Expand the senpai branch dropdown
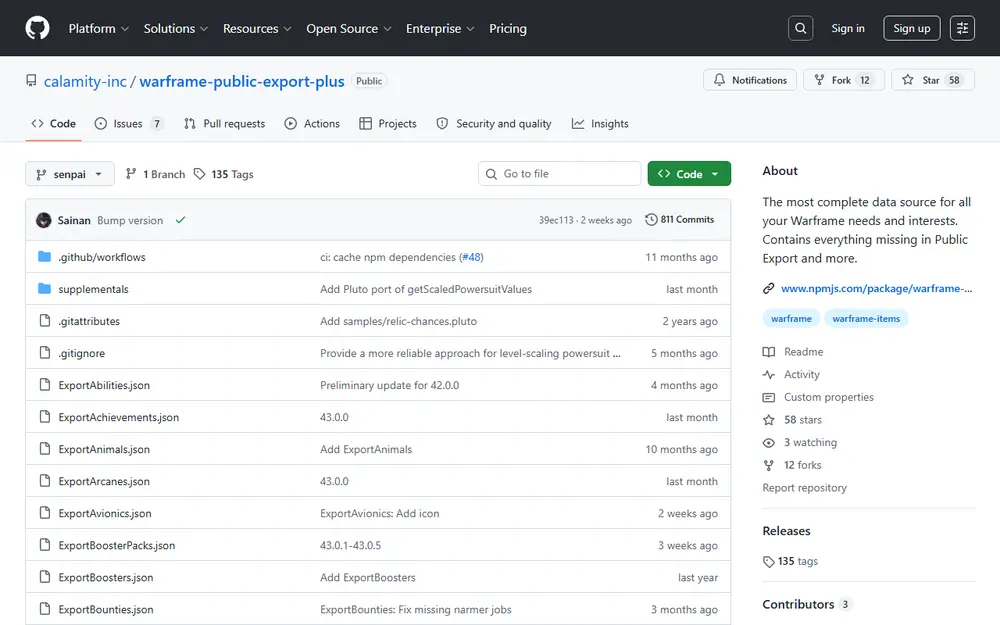The width and height of the screenshot is (1000, 625). point(70,174)
